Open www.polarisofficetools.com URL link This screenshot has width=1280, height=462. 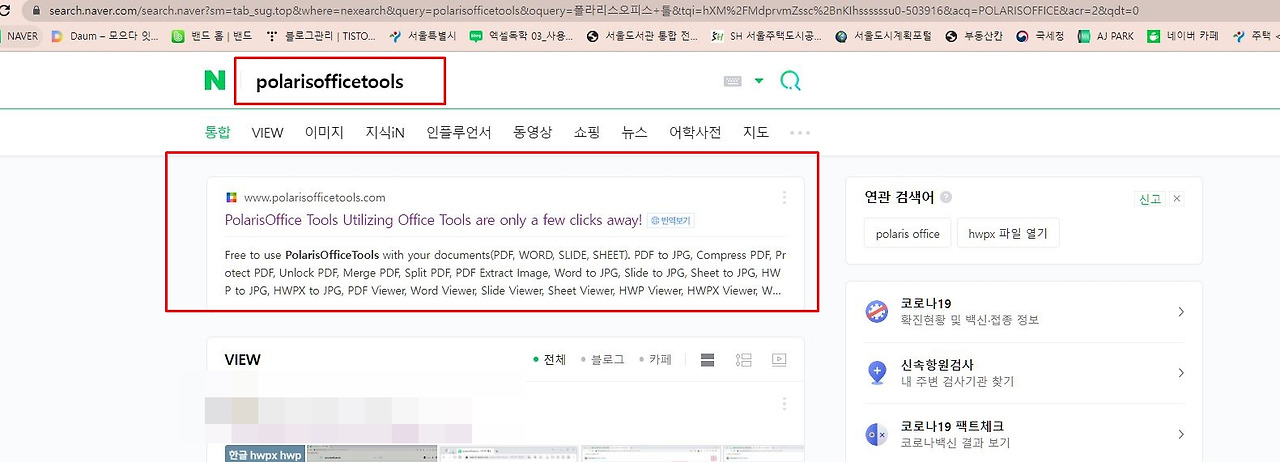click(x=314, y=197)
